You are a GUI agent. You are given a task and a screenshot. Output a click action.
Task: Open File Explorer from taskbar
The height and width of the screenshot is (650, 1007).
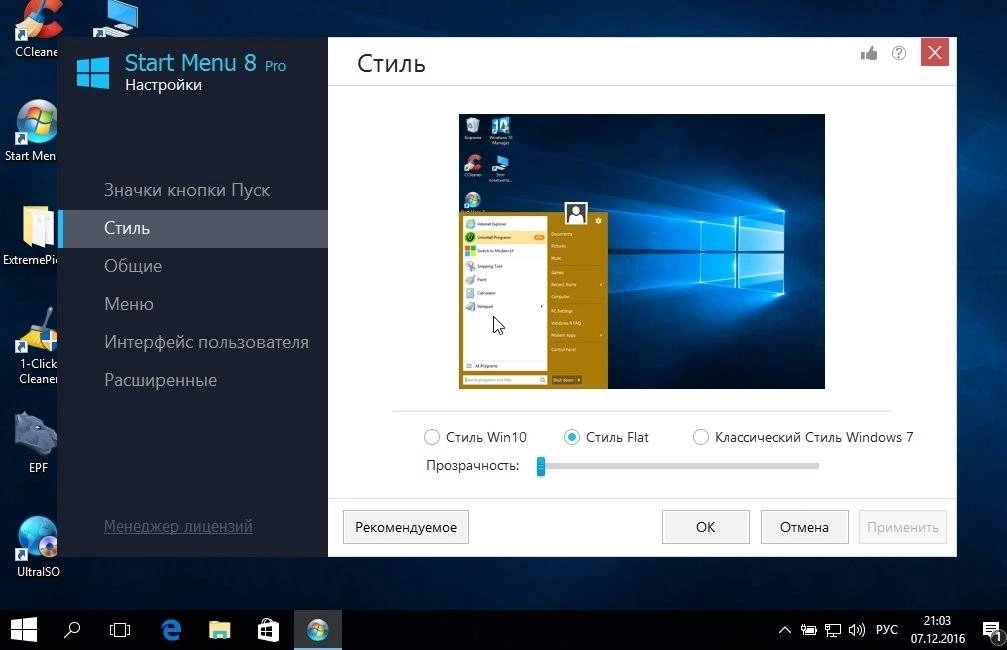[x=220, y=630]
